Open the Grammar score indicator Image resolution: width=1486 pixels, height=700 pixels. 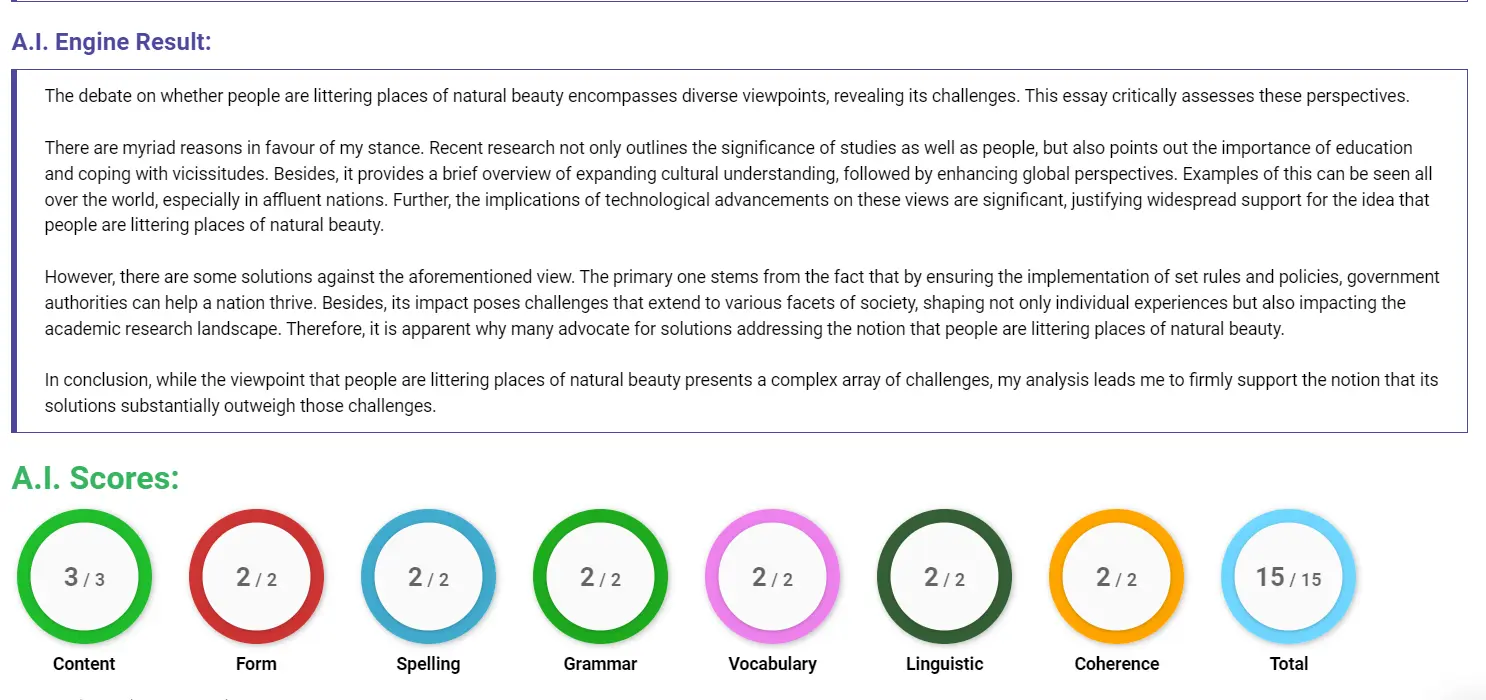point(600,577)
